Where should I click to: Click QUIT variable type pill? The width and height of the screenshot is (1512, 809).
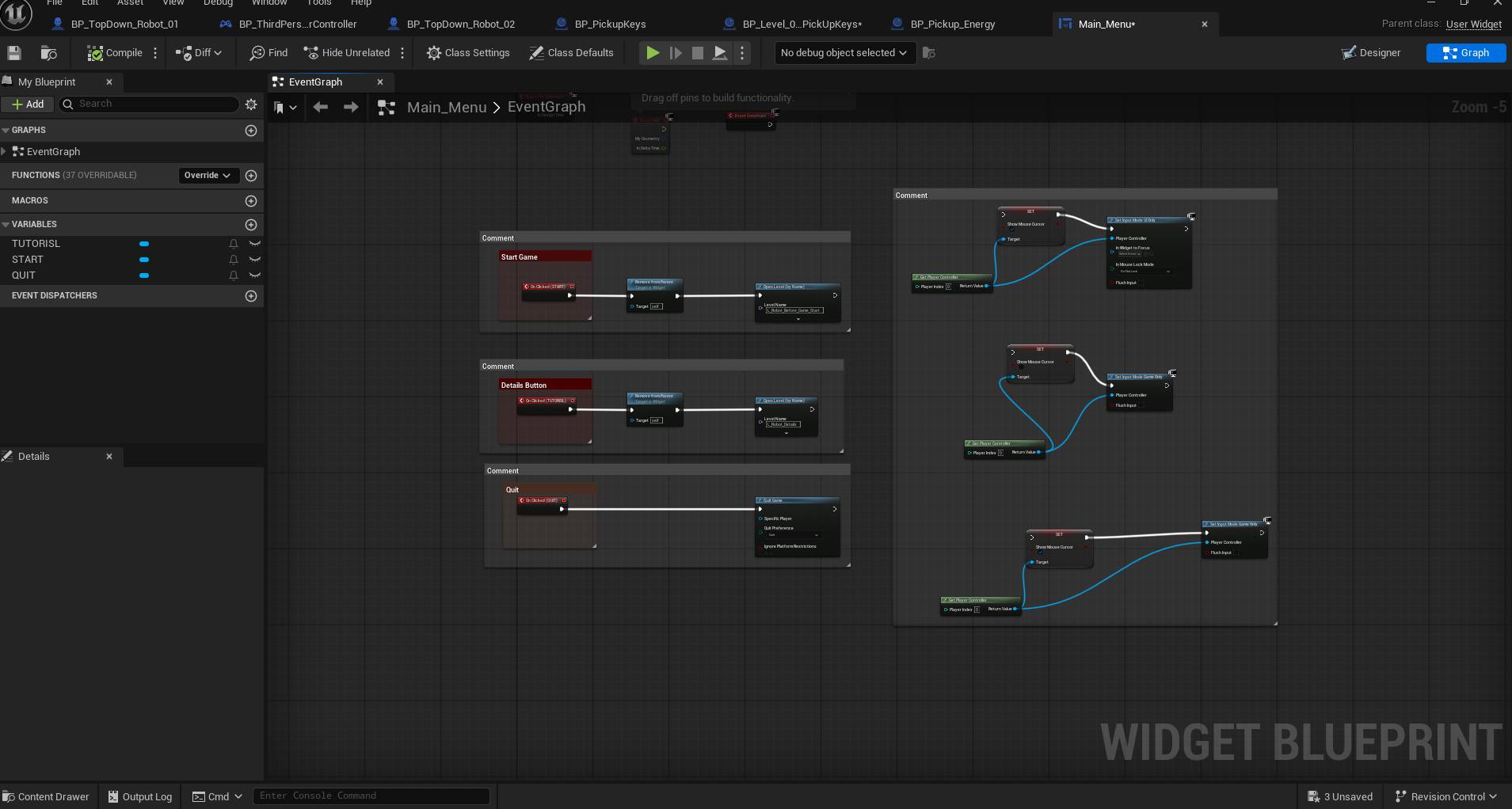[x=144, y=275]
